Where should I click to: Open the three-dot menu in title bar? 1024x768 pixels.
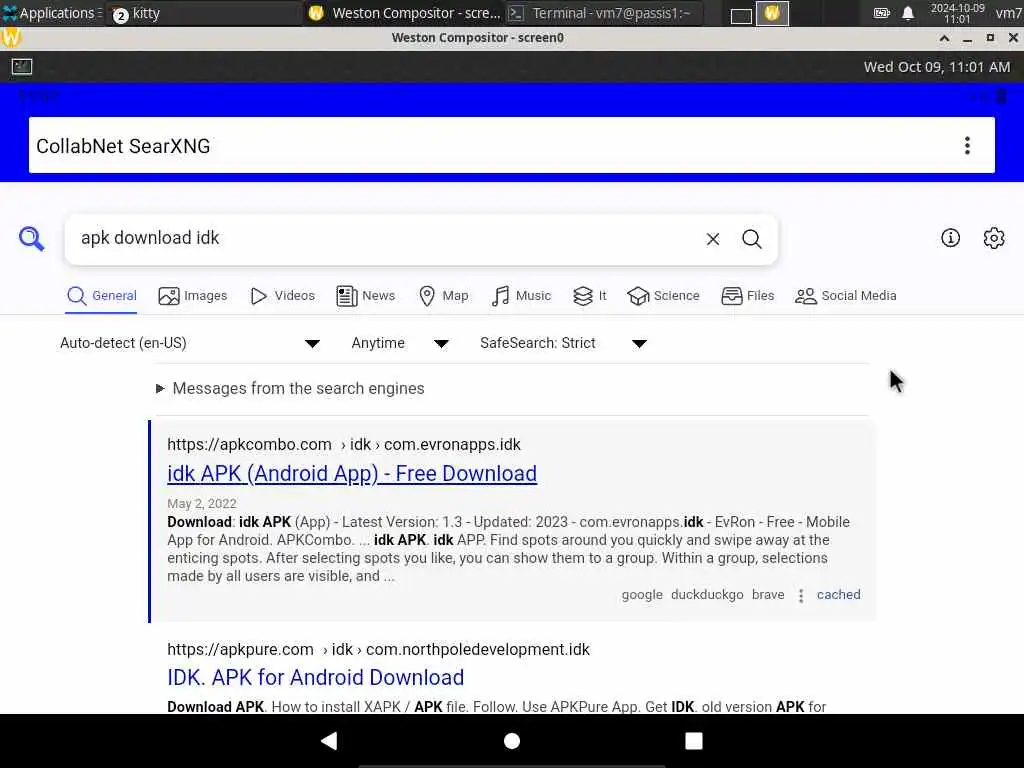click(967, 146)
